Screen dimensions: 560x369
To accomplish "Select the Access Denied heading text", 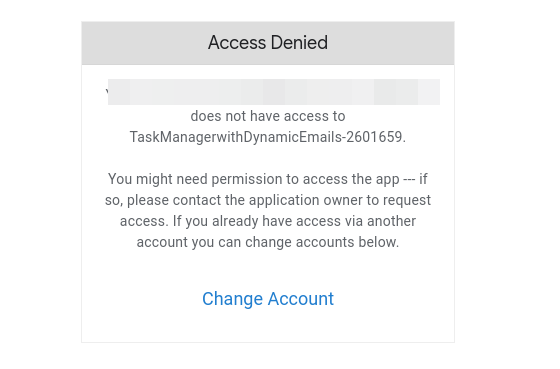I will [268, 43].
